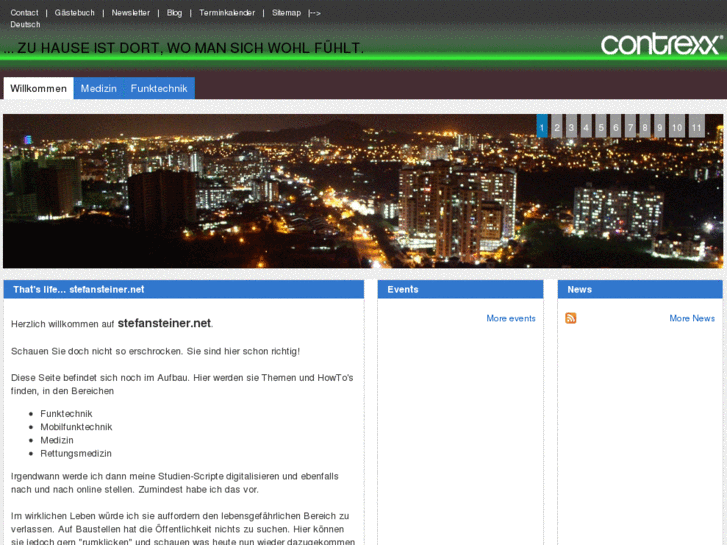This screenshot has width=727, height=545.
Task: Open the Sitemap link
Action: [287, 13]
